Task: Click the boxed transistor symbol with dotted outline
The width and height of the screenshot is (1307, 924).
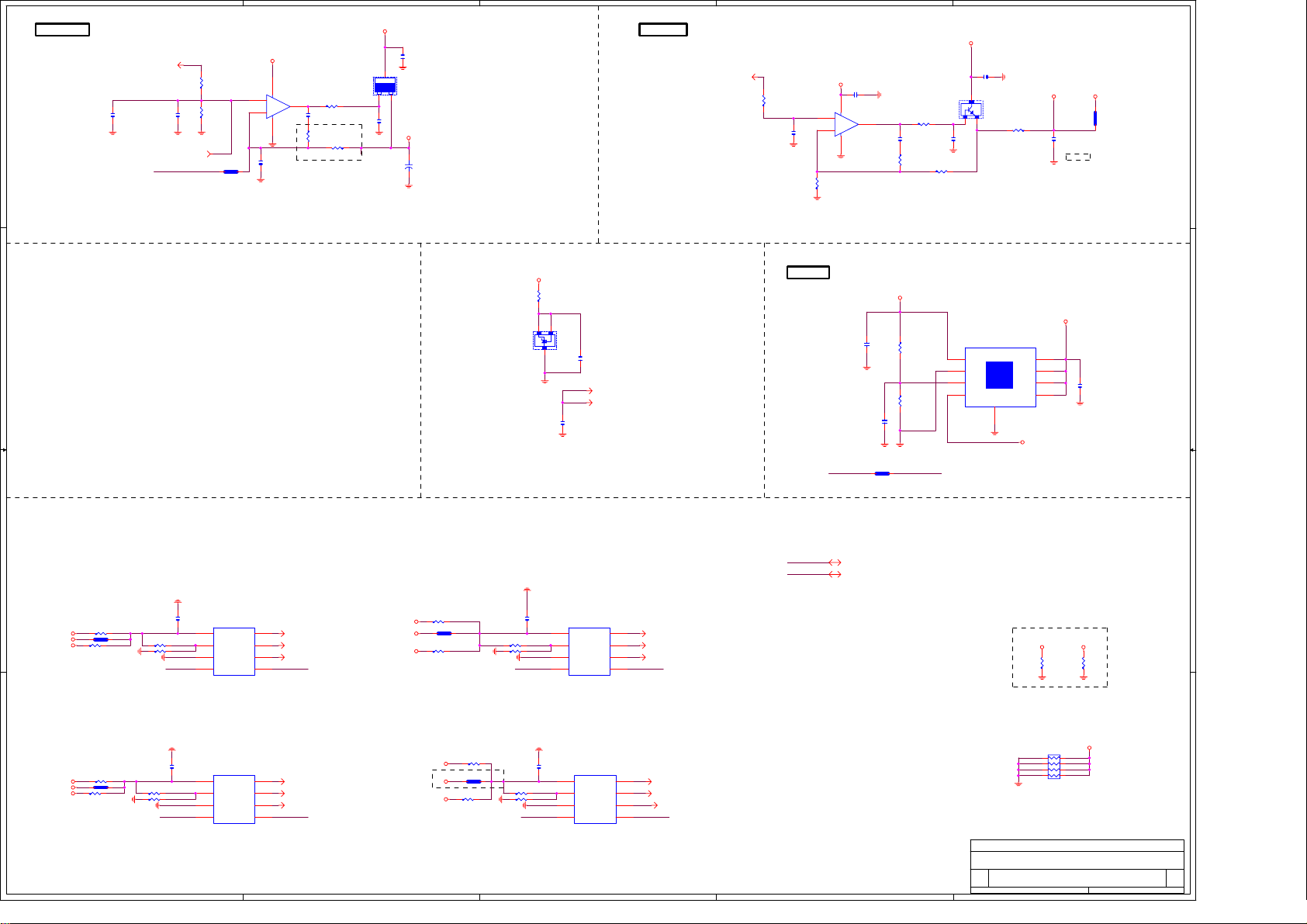Action: tap(970, 109)
